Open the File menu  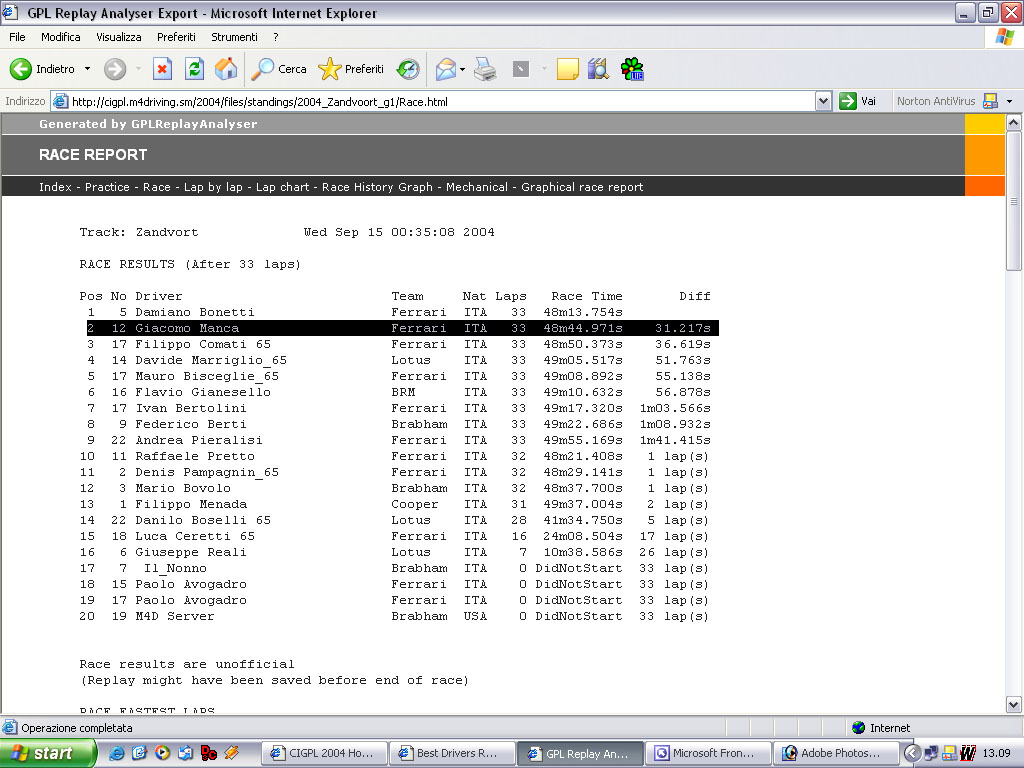pyautogui.click(x=17, y=37)
